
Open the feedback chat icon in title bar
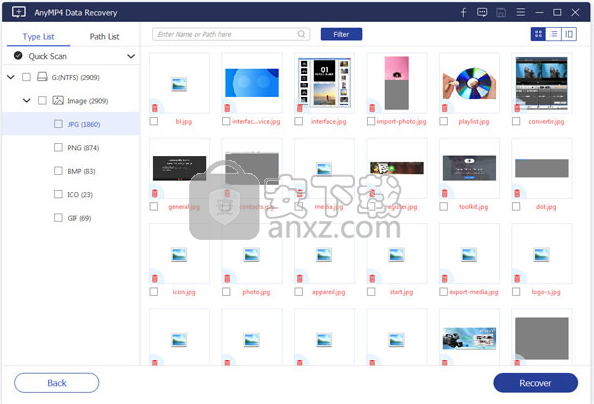coord(482,13)
